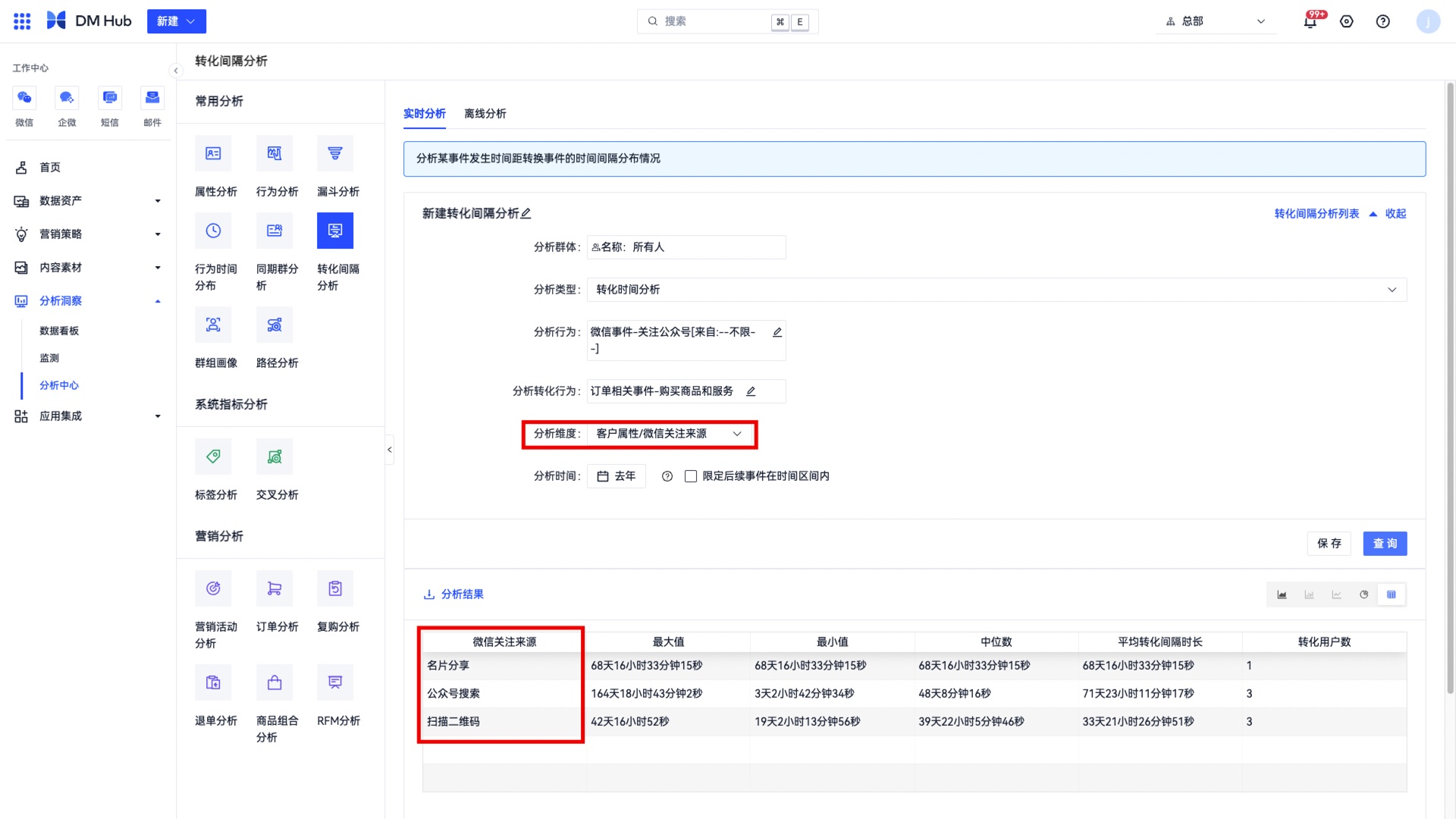Open the help question mark icon in header
Viewport: 1456px width, 819px height.
point(1383,21)
